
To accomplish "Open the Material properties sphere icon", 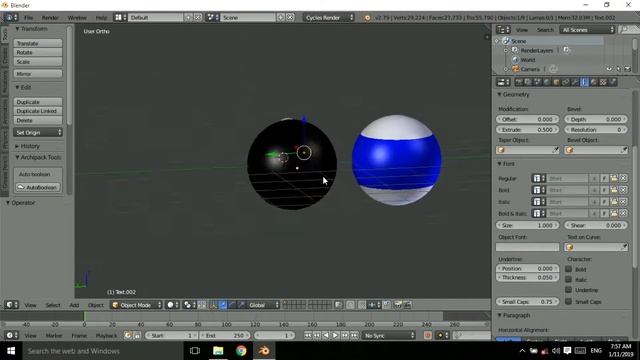I will pyautogui.click(x=594, y=82).
